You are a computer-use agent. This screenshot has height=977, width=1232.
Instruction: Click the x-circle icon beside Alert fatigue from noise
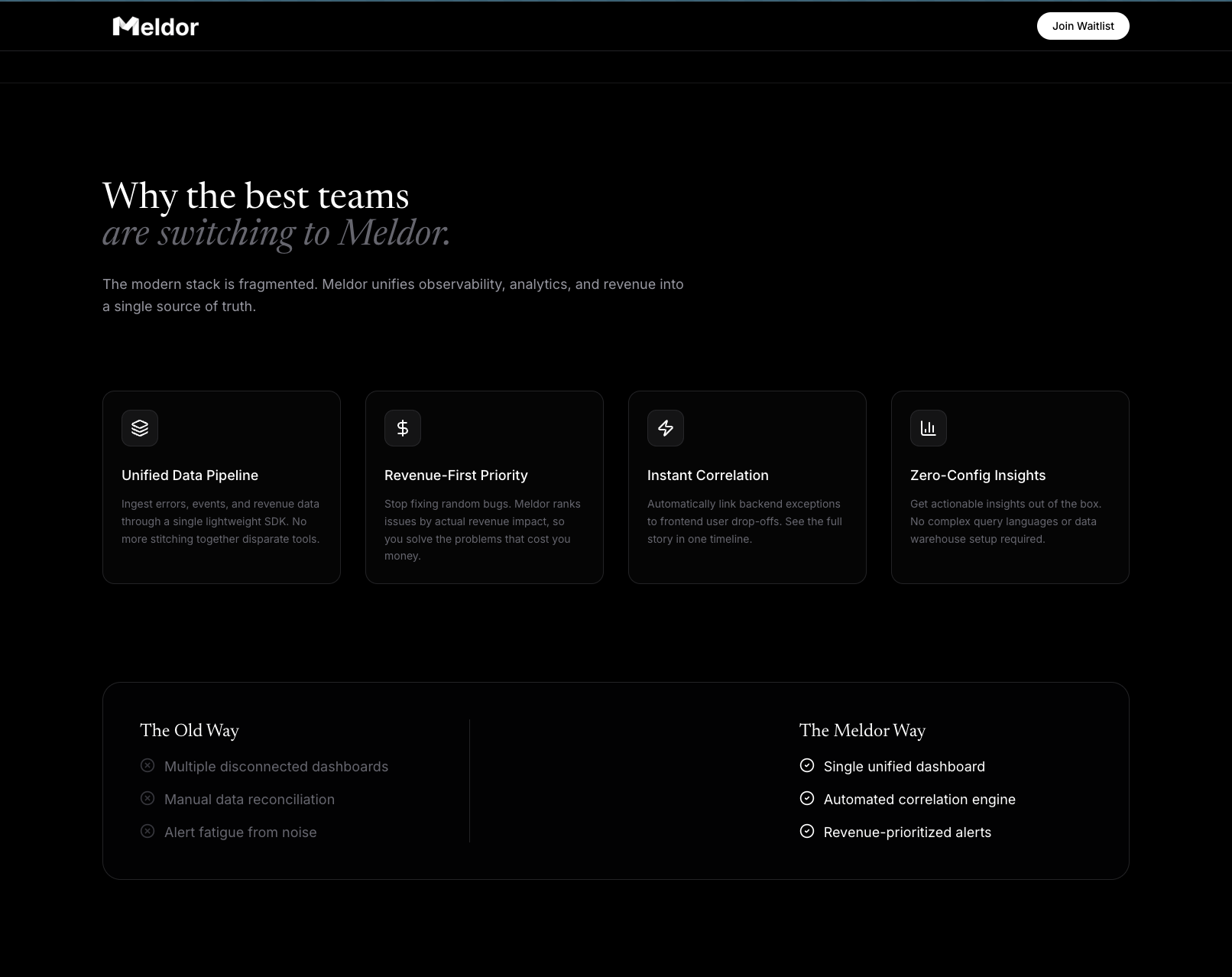(148, 830)
